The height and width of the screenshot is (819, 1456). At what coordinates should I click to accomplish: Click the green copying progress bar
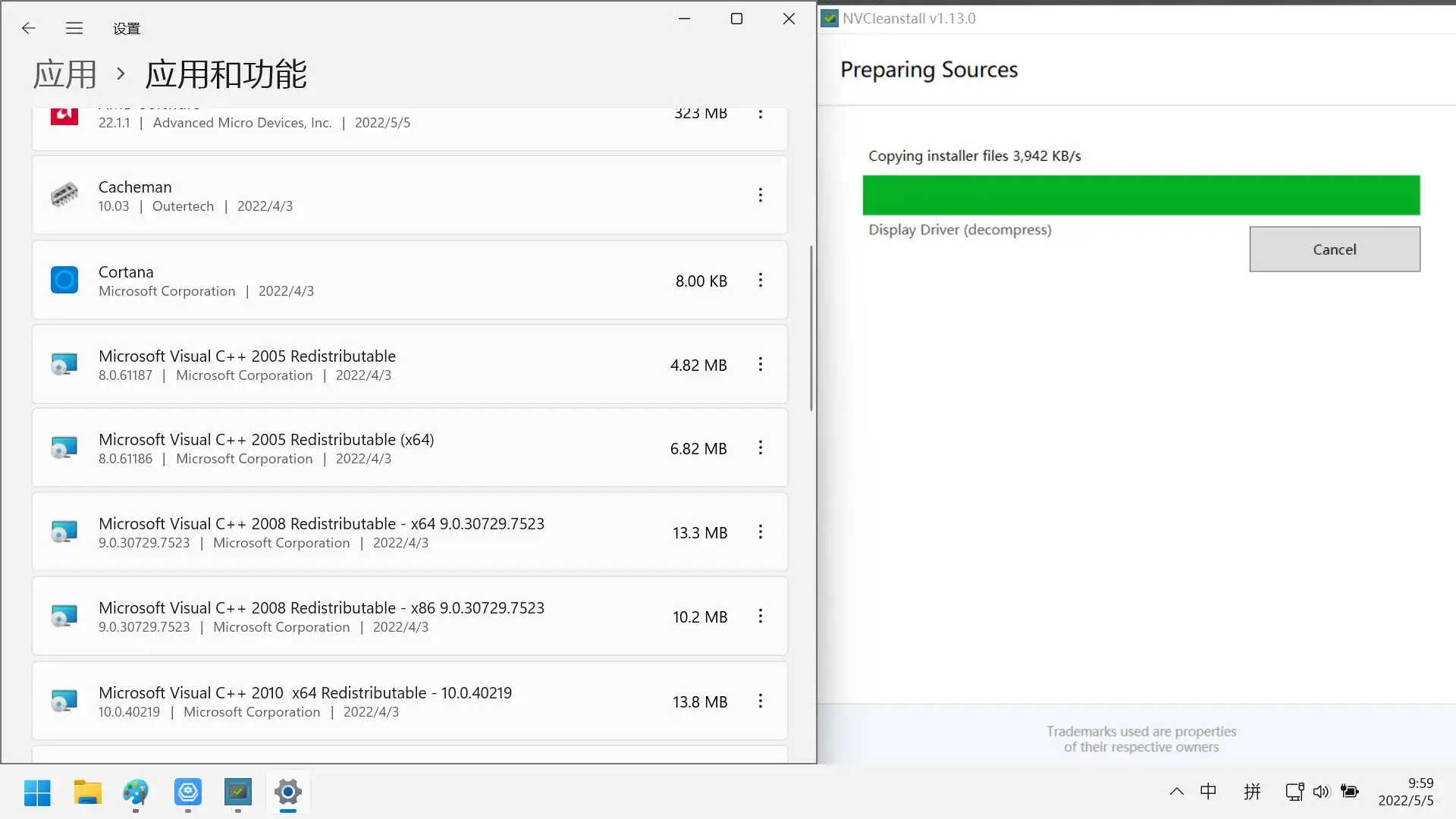coord(1141,196)
